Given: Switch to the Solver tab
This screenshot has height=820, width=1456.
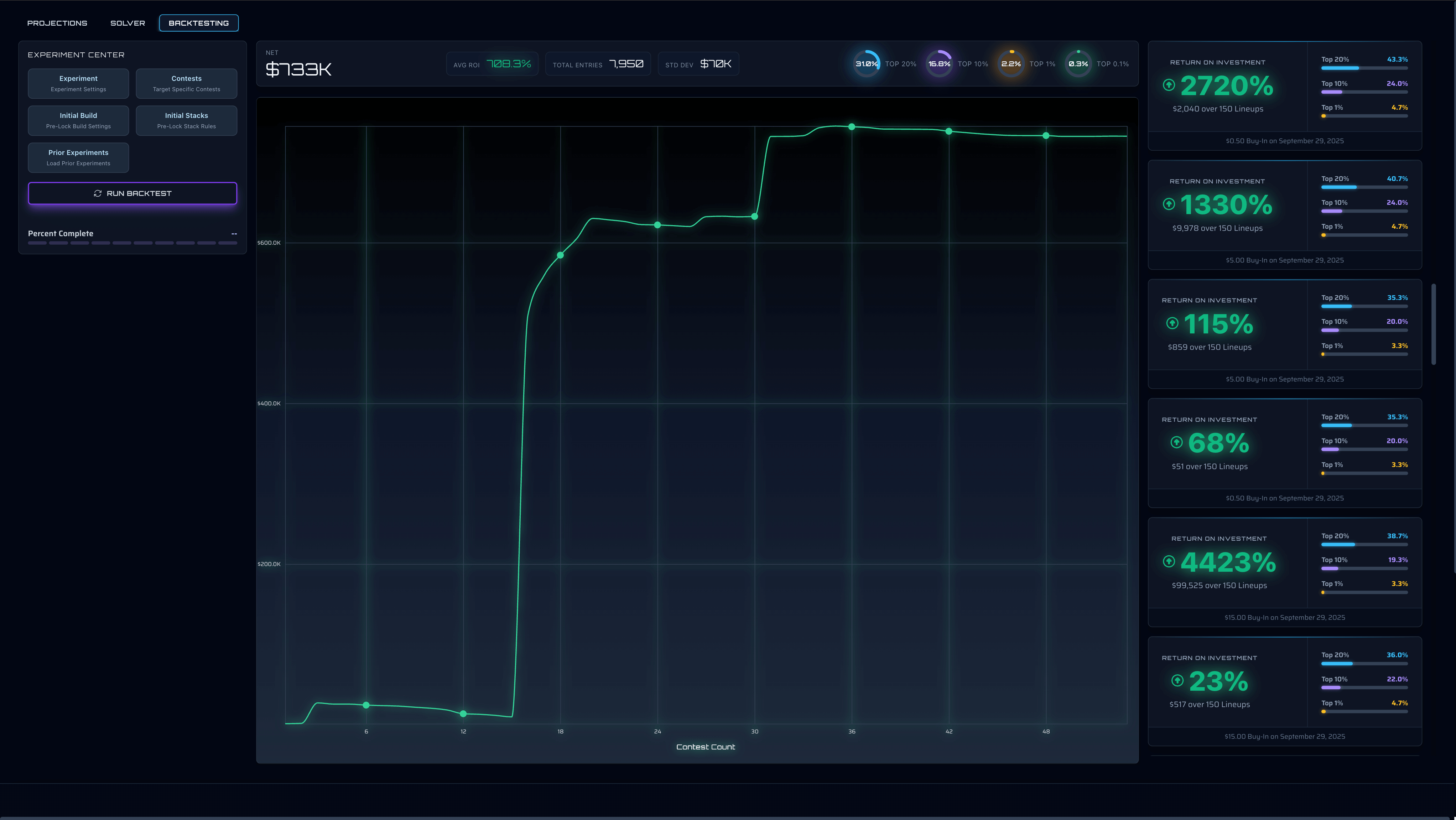Looking at the screenshot, I should pyautogui.click(x=128, y=22).
